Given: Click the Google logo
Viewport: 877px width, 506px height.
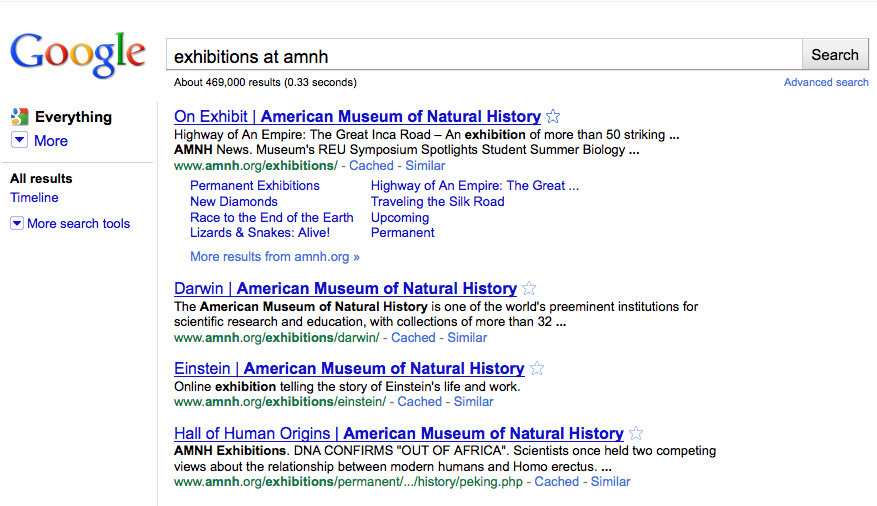Looking at the screenshot, I should pos(78,55).
